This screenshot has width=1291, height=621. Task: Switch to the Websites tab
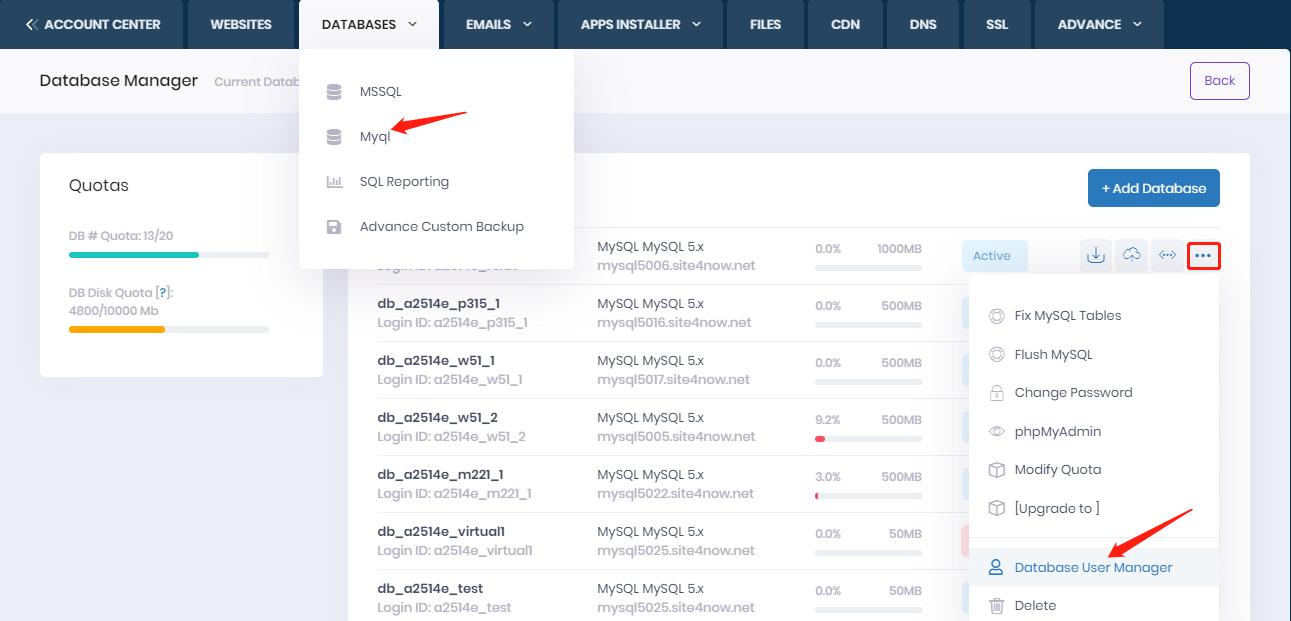[x=241, y=24]
